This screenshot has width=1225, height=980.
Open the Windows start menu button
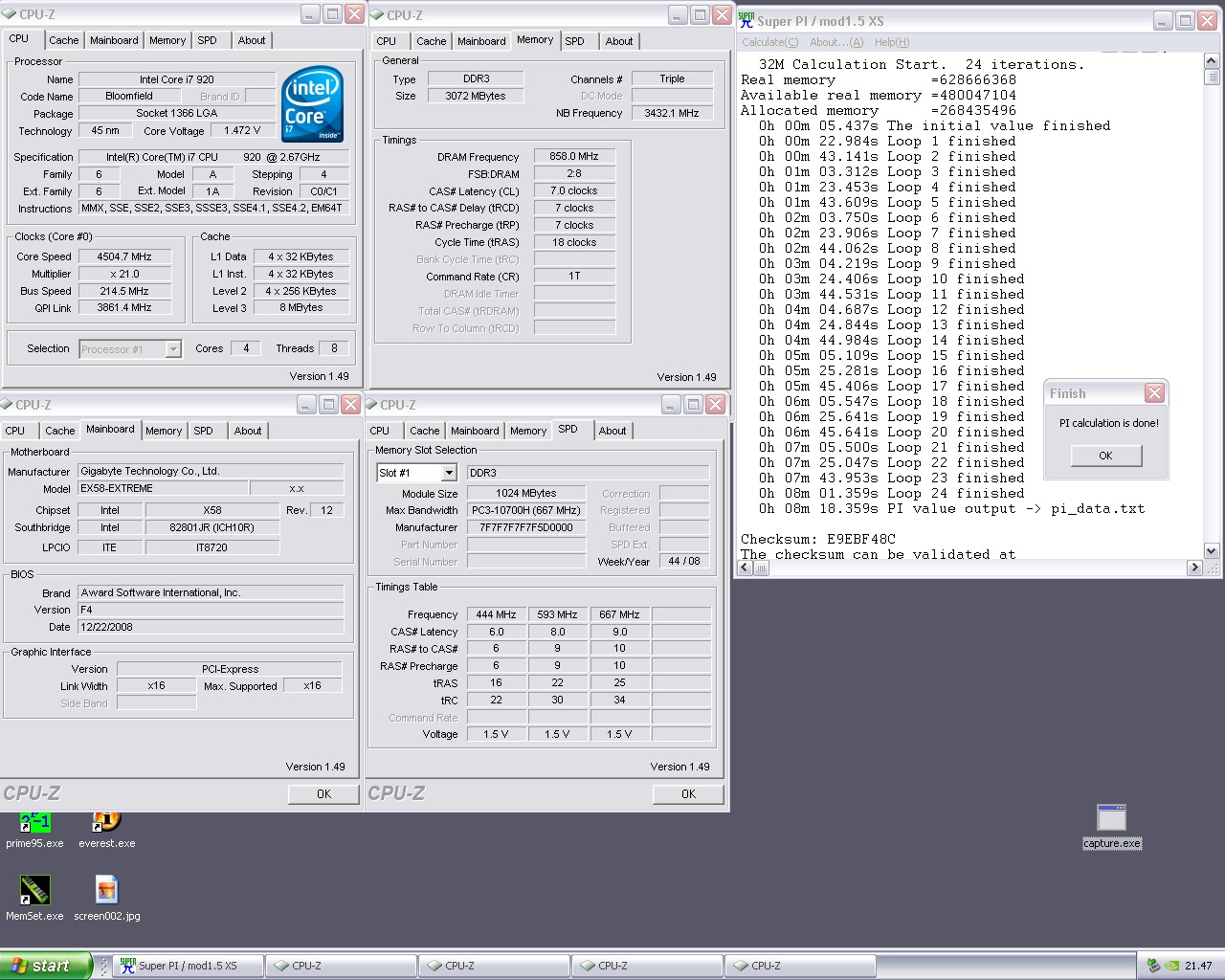pos(45,966)
